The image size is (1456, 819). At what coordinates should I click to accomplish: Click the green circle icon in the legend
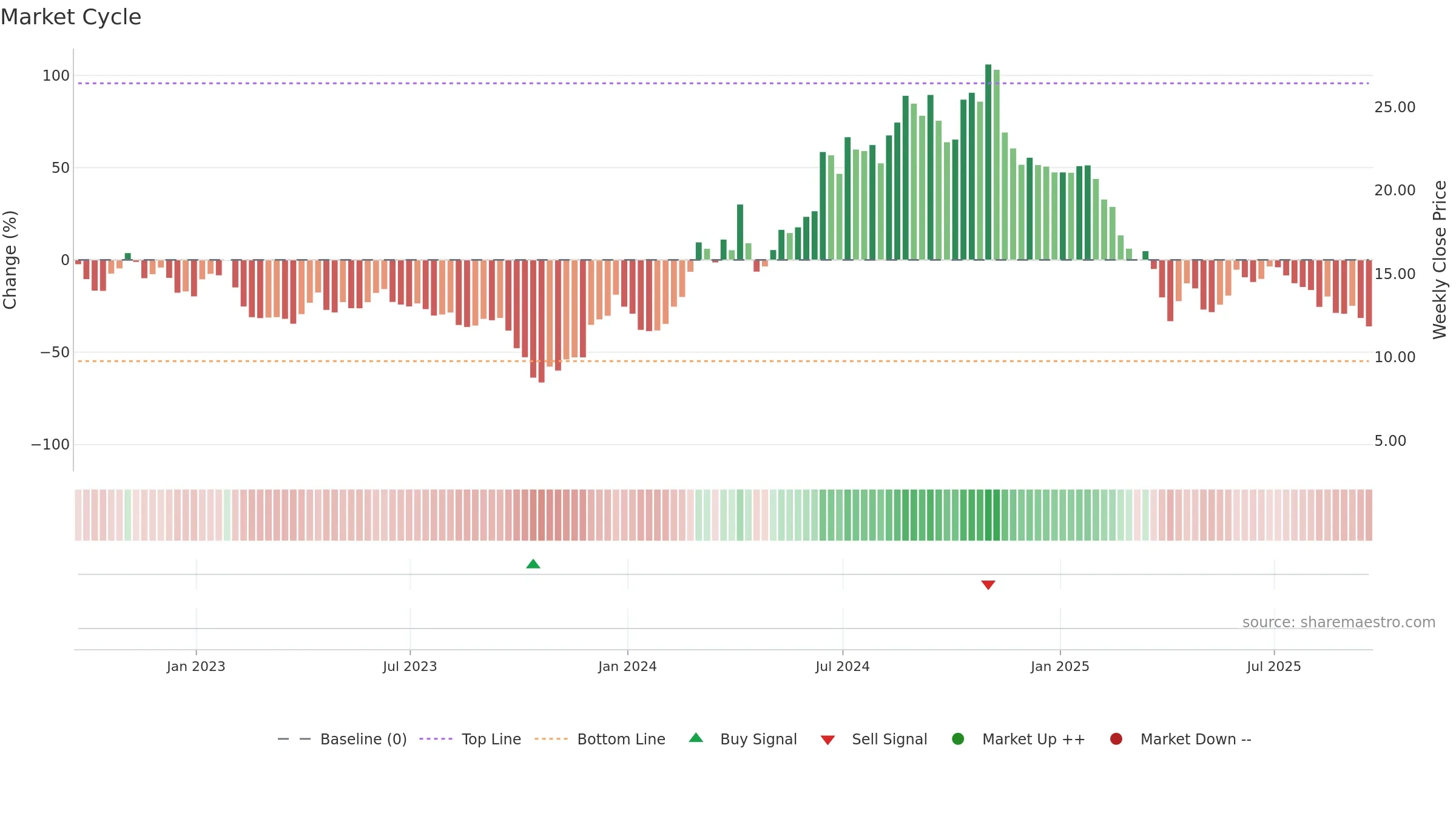959,739
